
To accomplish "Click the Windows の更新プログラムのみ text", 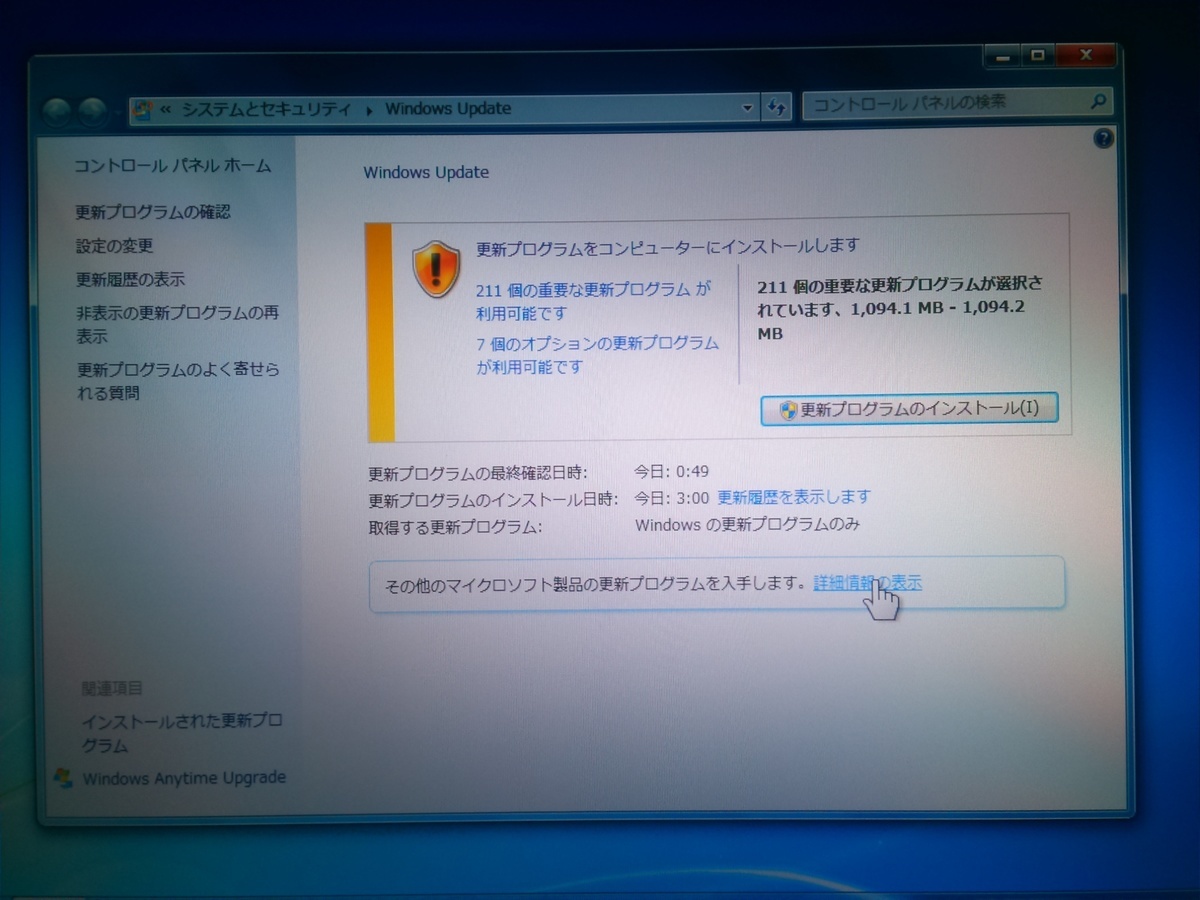I will [748, 524].
